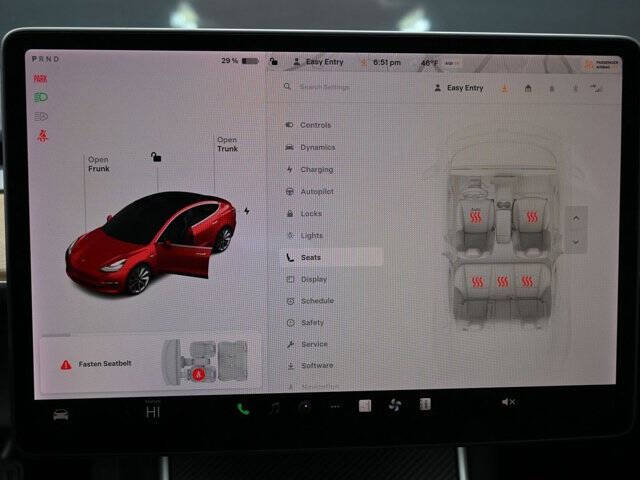Open the more apps ellipsis icon
Viewport: 640px width, 480px height.
coord(335,407)
